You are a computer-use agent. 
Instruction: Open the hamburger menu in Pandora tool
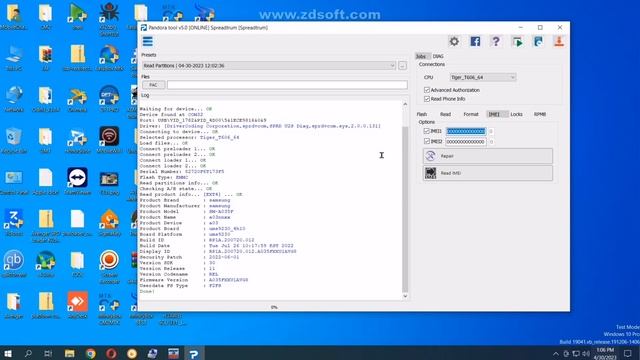[147, 41]
